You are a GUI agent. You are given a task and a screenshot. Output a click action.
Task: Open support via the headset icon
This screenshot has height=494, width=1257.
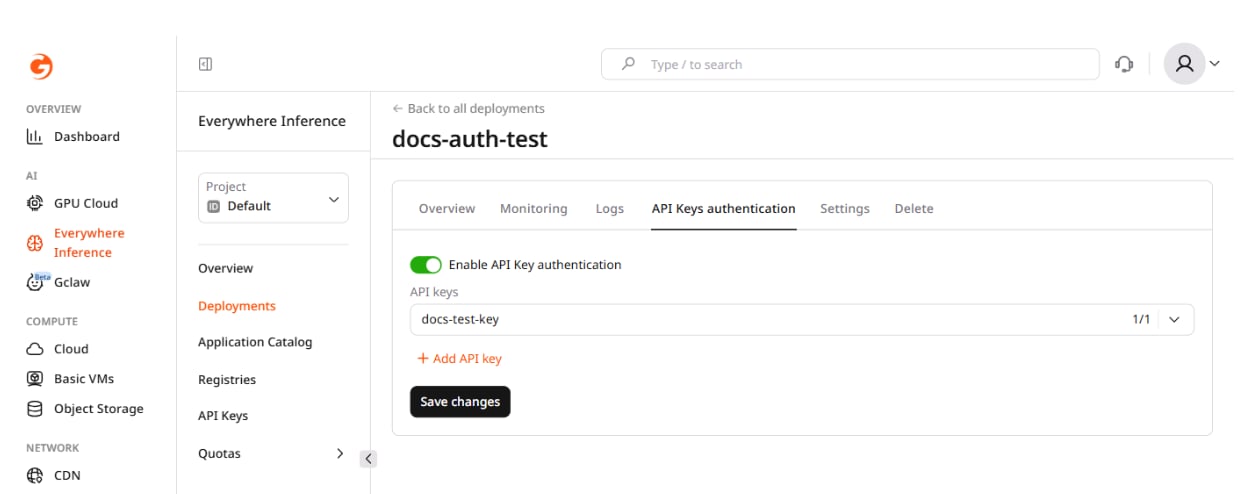(x=1124, y=64)
